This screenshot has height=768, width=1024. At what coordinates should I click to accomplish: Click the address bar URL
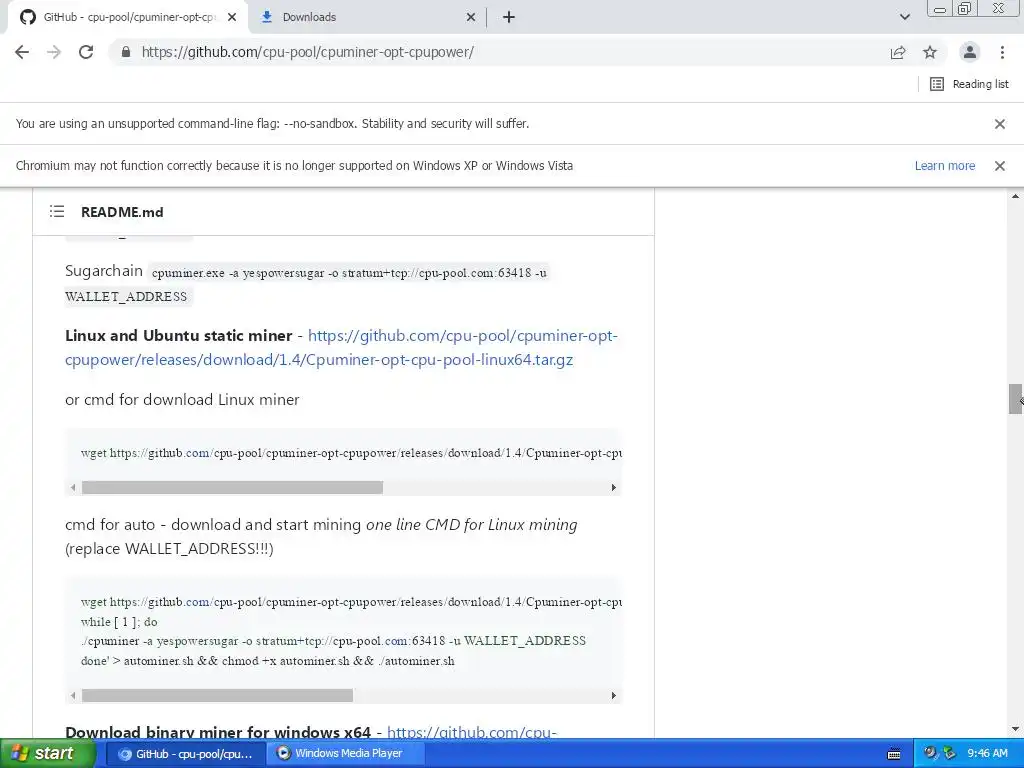(x=308, y=52)
